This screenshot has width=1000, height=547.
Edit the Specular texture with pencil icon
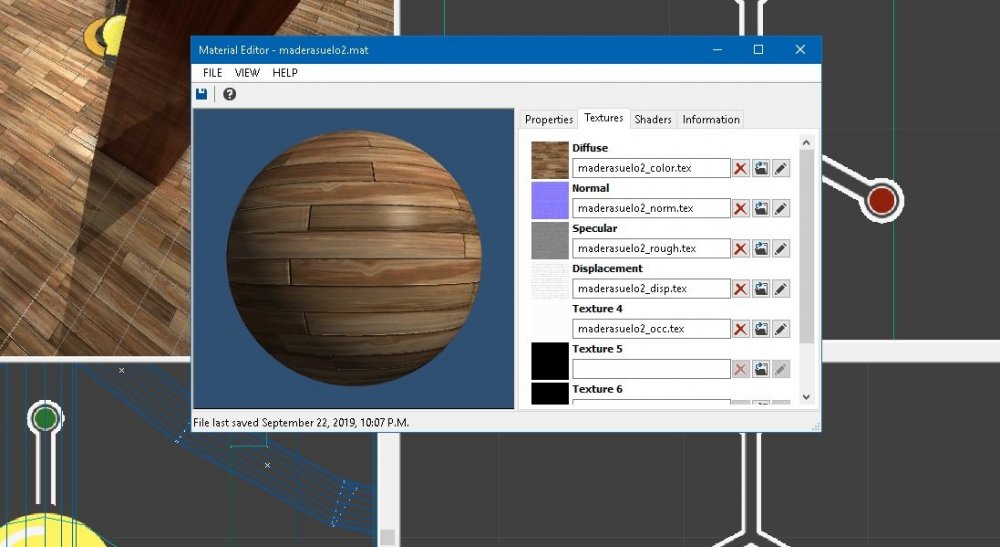point(781,248)
